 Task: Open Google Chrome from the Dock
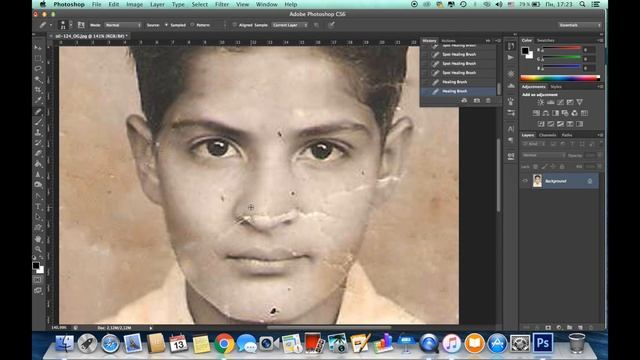coord(224,343)
